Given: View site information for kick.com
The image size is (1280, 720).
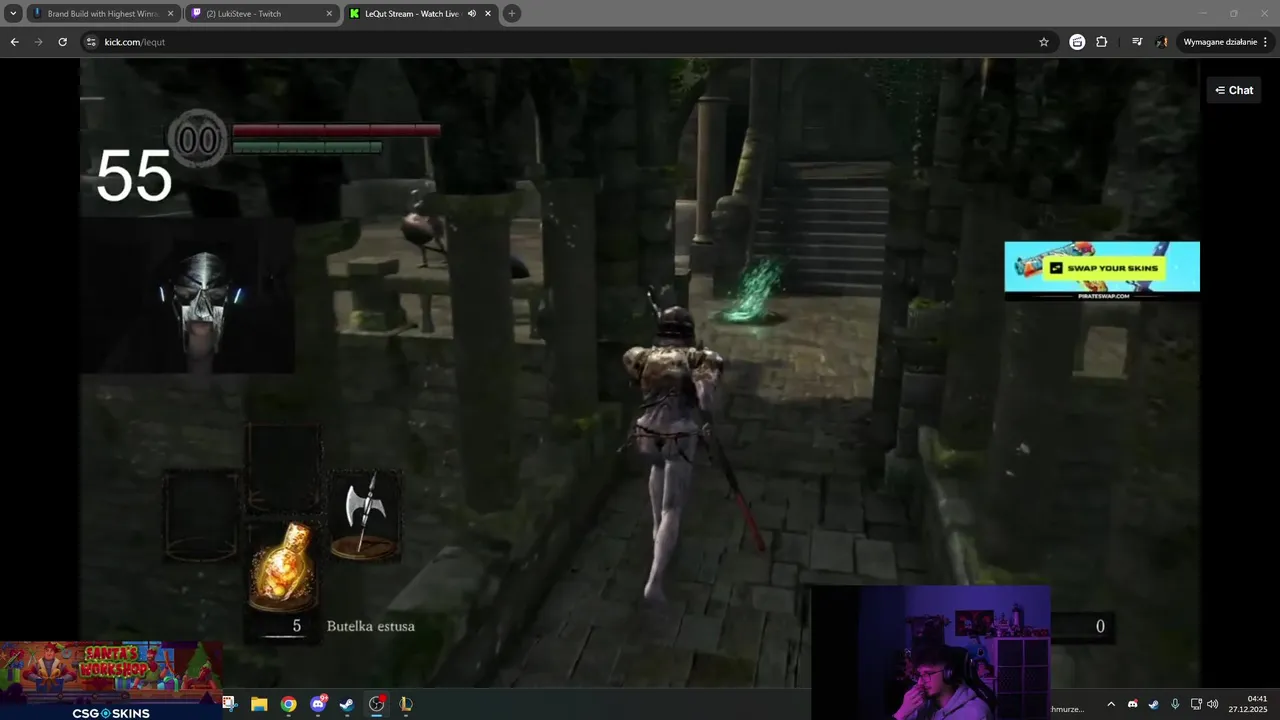Looking at the screenshot, I should coord(91,42).
